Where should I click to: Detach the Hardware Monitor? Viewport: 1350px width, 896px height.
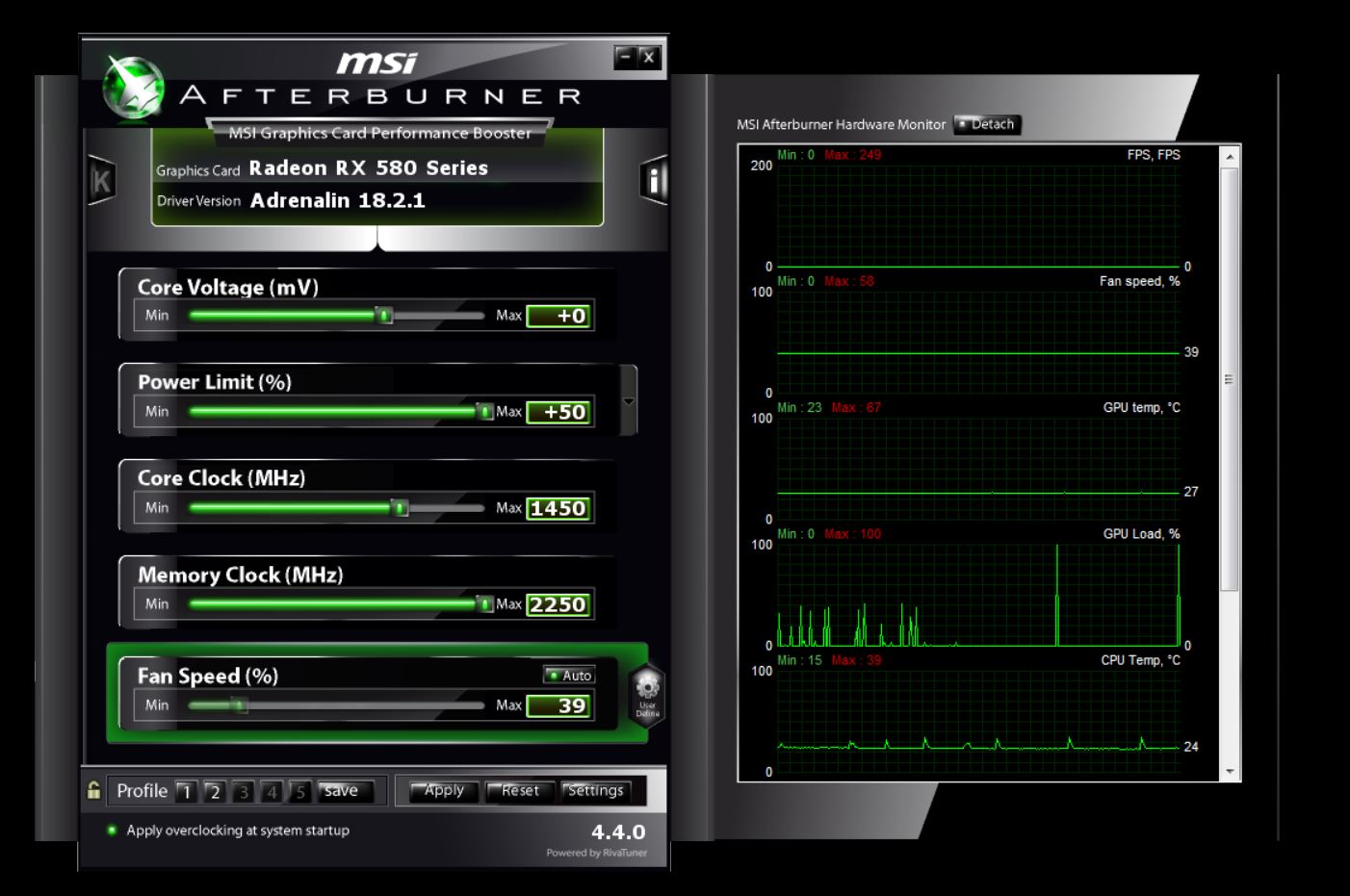coord(987,124)
